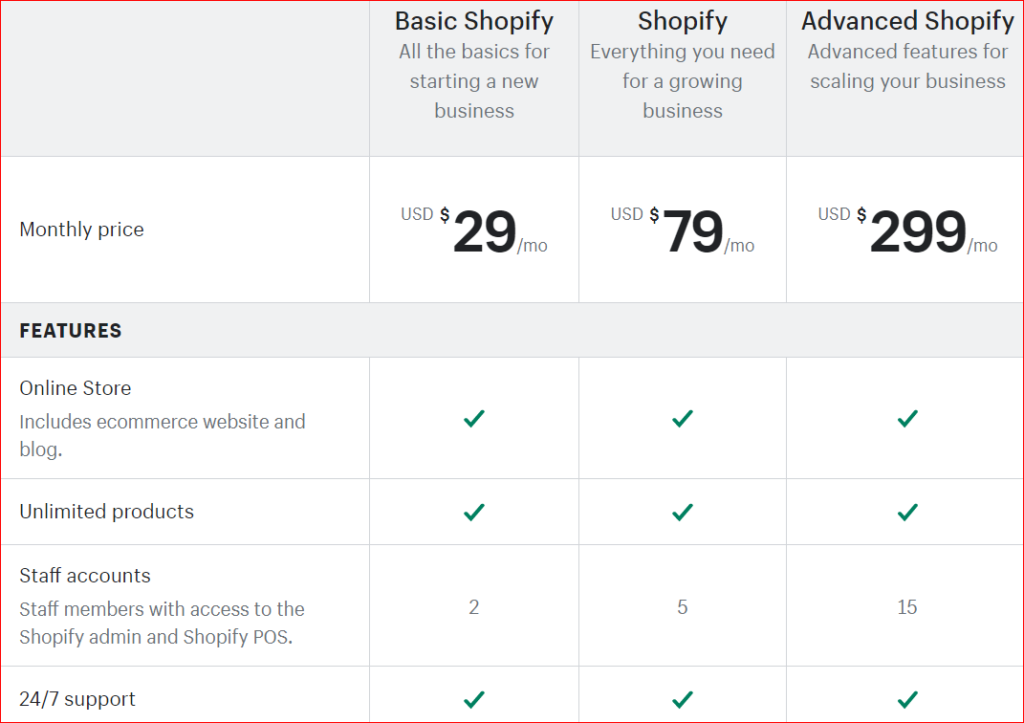The height and width of the screenshot is (723, 1024).
Task: Click staff accounts value 15
Action: [907, 607]
